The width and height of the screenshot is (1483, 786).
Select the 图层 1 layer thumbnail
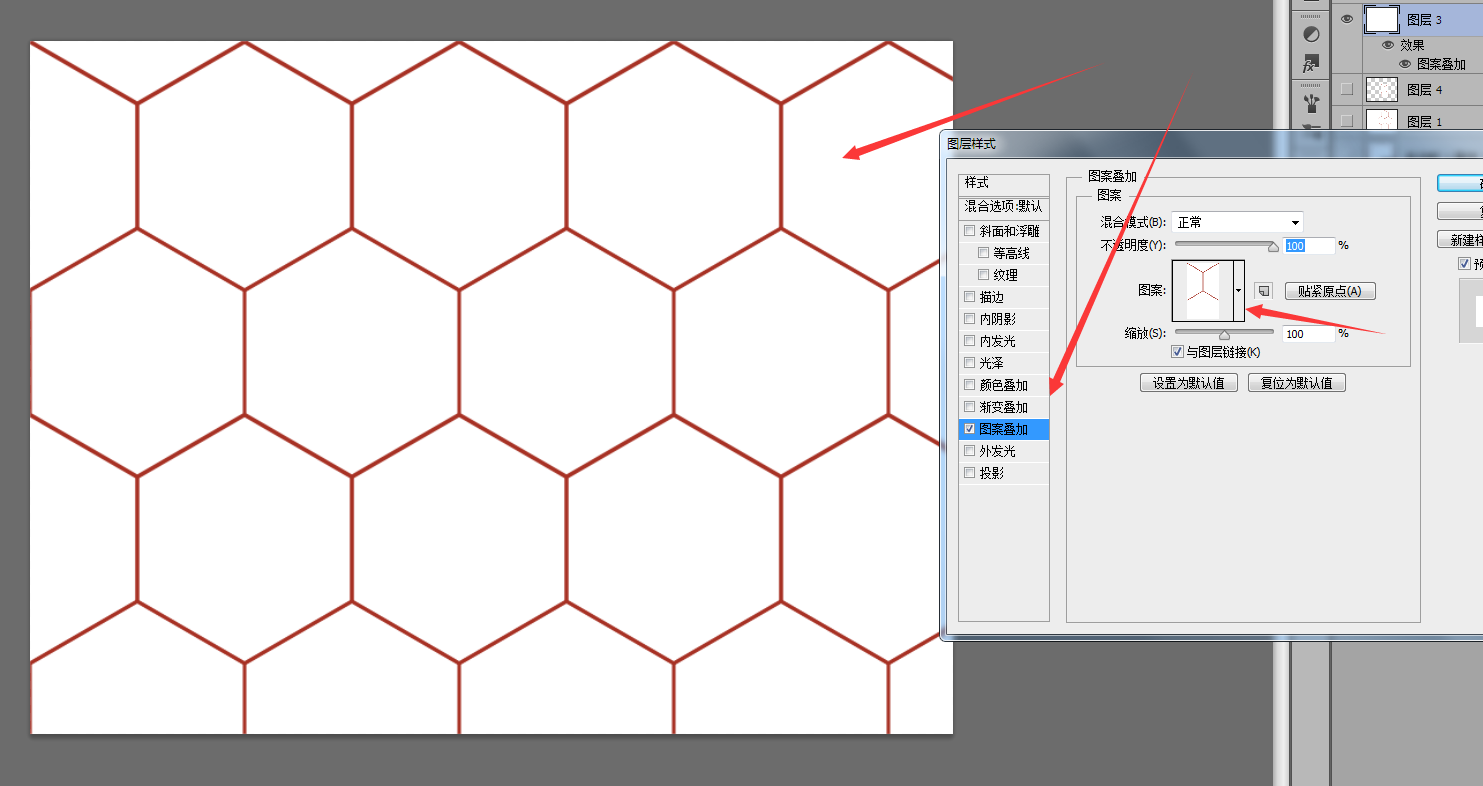(1382, 121)
